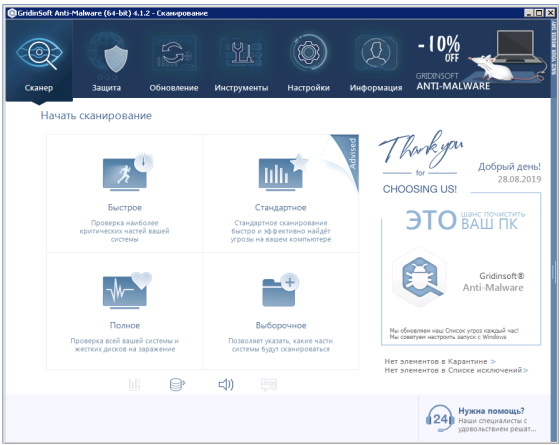The width and height of the screenshot is (560, 445).
Task: Click the ЭТО шанс почистить ВАШ ПК banner
Action: coord(465,220)
